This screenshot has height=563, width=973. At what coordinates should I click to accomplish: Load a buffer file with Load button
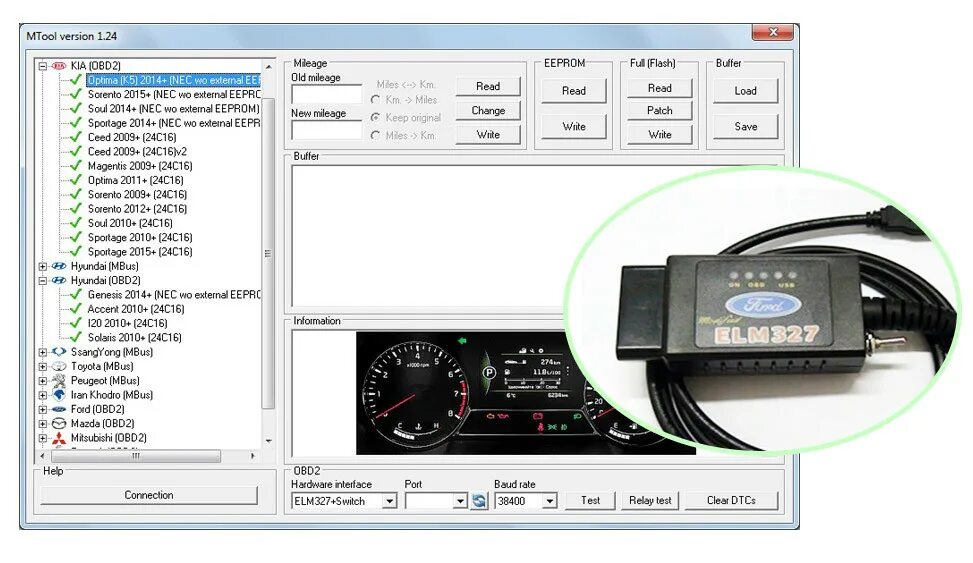[x=745, y=91]
